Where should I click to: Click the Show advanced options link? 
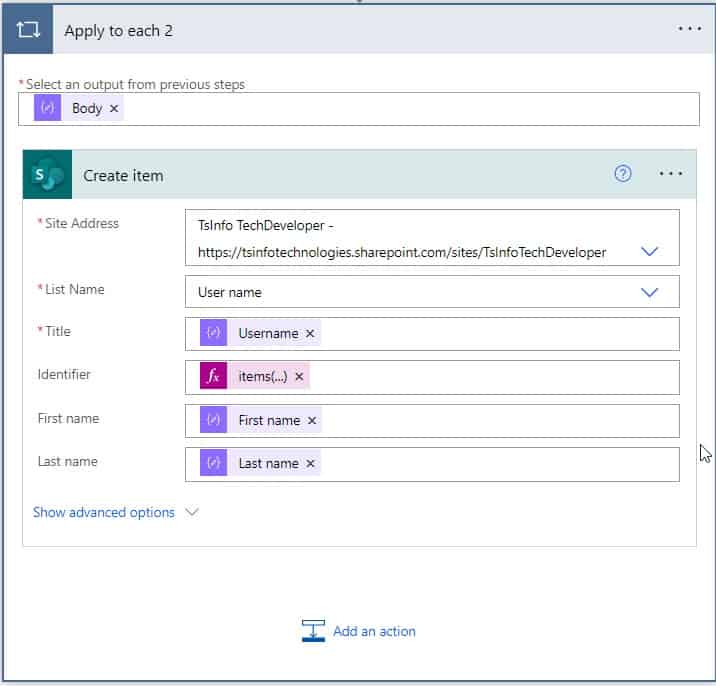(x=104, y=512)
